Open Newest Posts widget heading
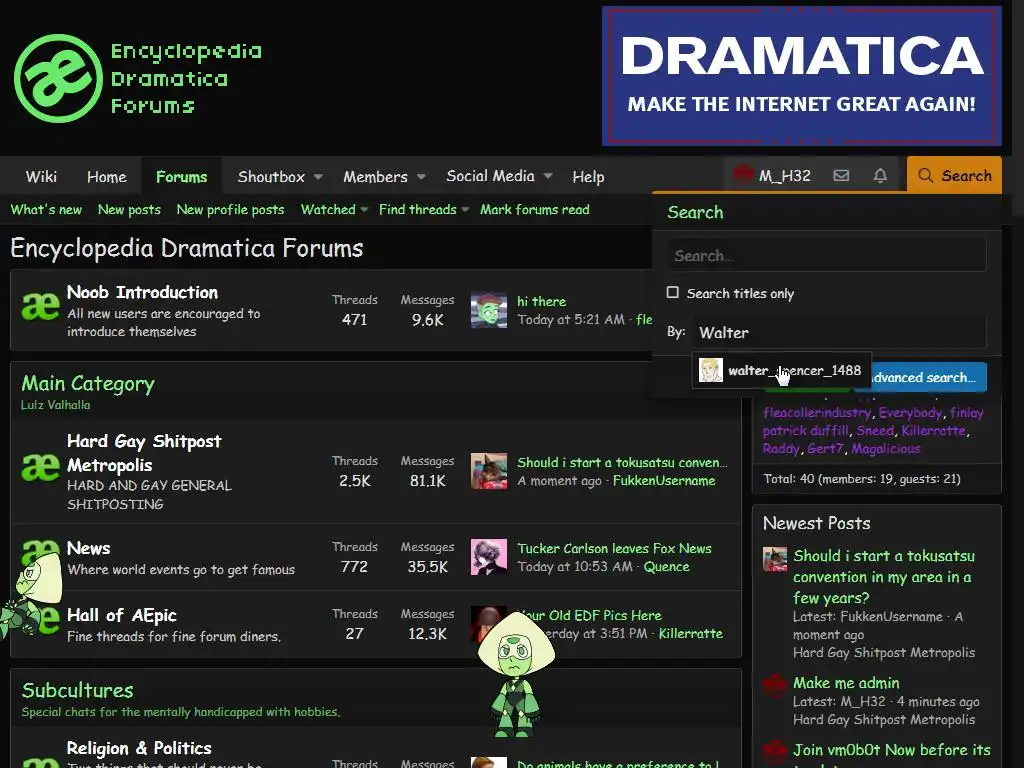This screenshot has height=768, width=1024. (x=816, y=523)
